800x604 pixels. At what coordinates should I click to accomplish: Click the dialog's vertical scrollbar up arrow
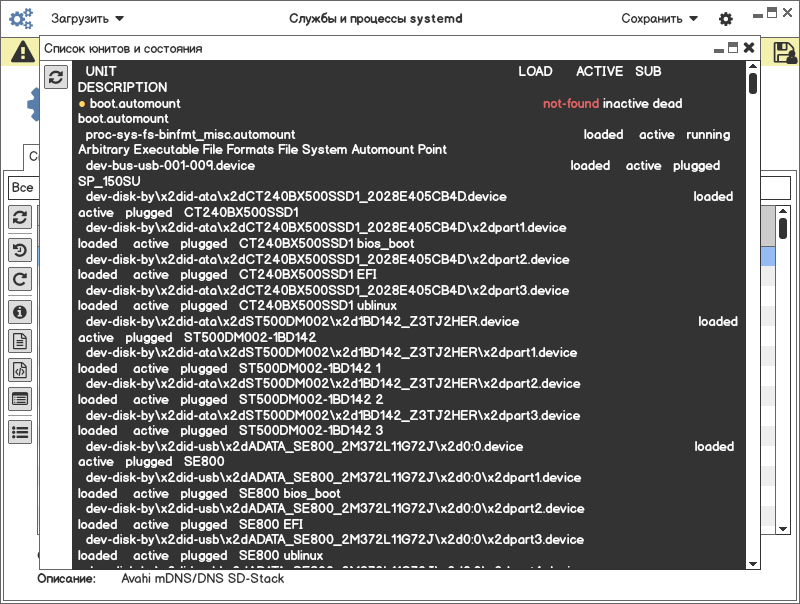coord(753,67)
